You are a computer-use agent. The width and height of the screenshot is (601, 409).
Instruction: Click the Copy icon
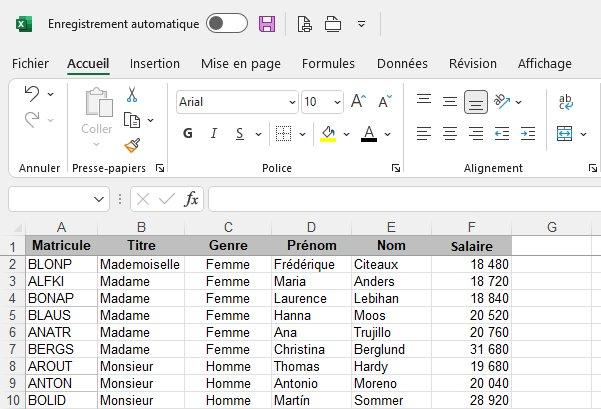[x=132, y=120]
